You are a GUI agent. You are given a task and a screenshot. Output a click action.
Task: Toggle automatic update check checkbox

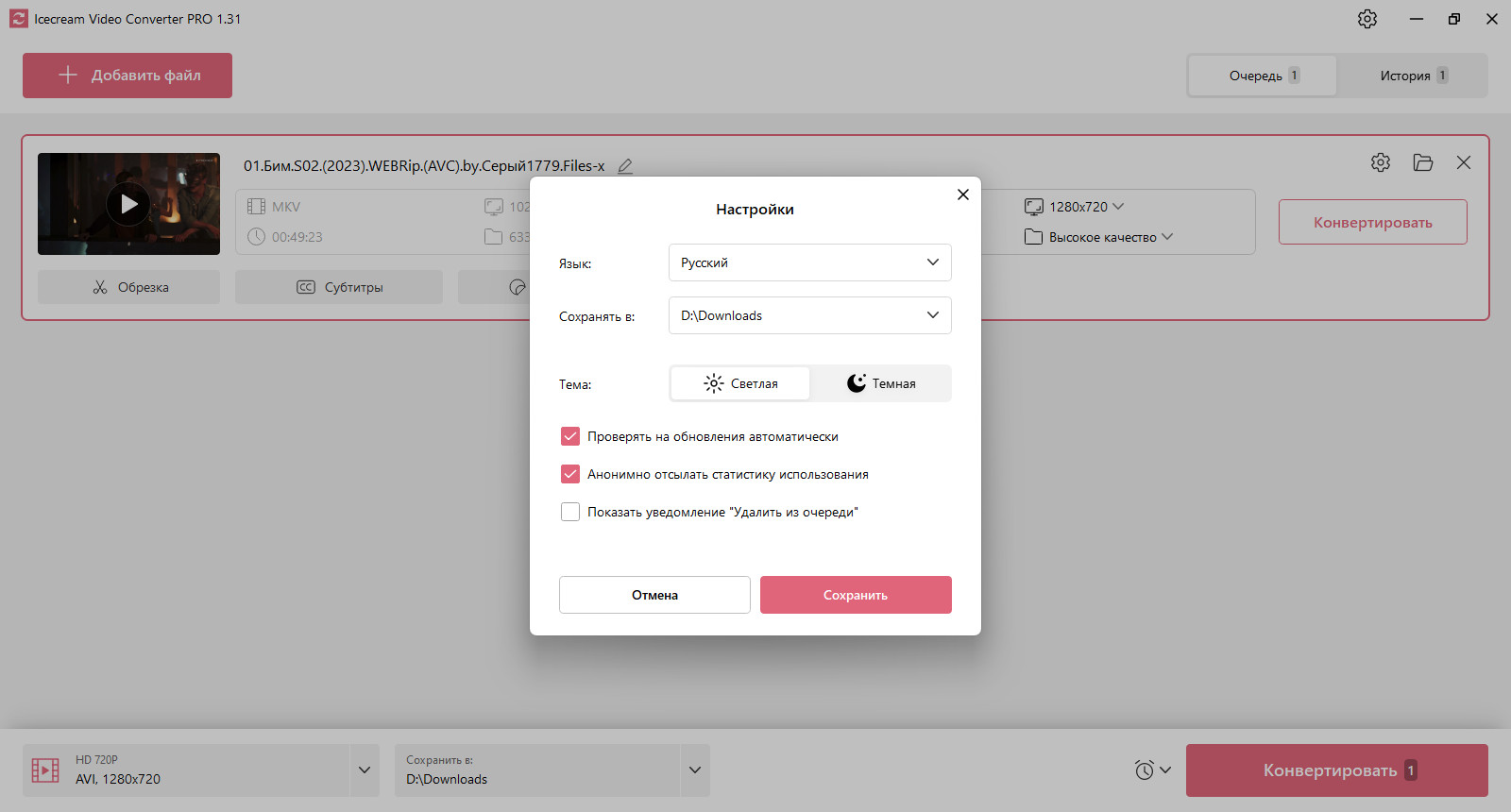point(570,436)
